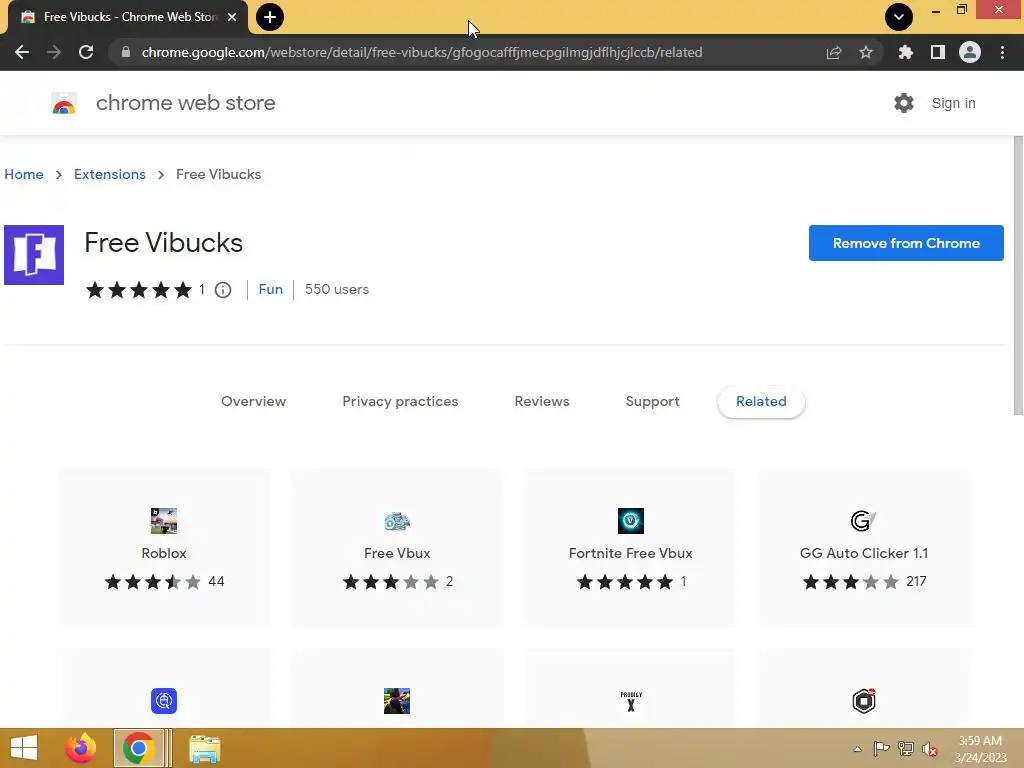Click the 550 users text
Image resolution: width=1024 pixels, height=768 pixels.
(x=337, y=289)
